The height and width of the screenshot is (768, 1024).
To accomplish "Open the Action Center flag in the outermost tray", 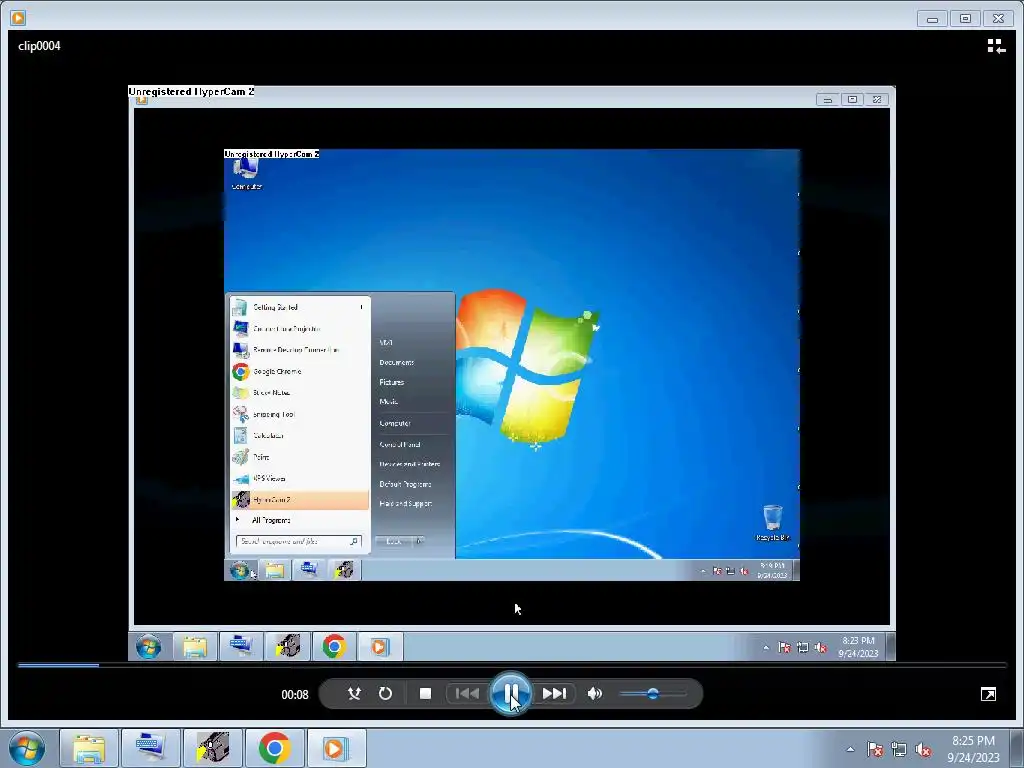I will tap(875, 749).
